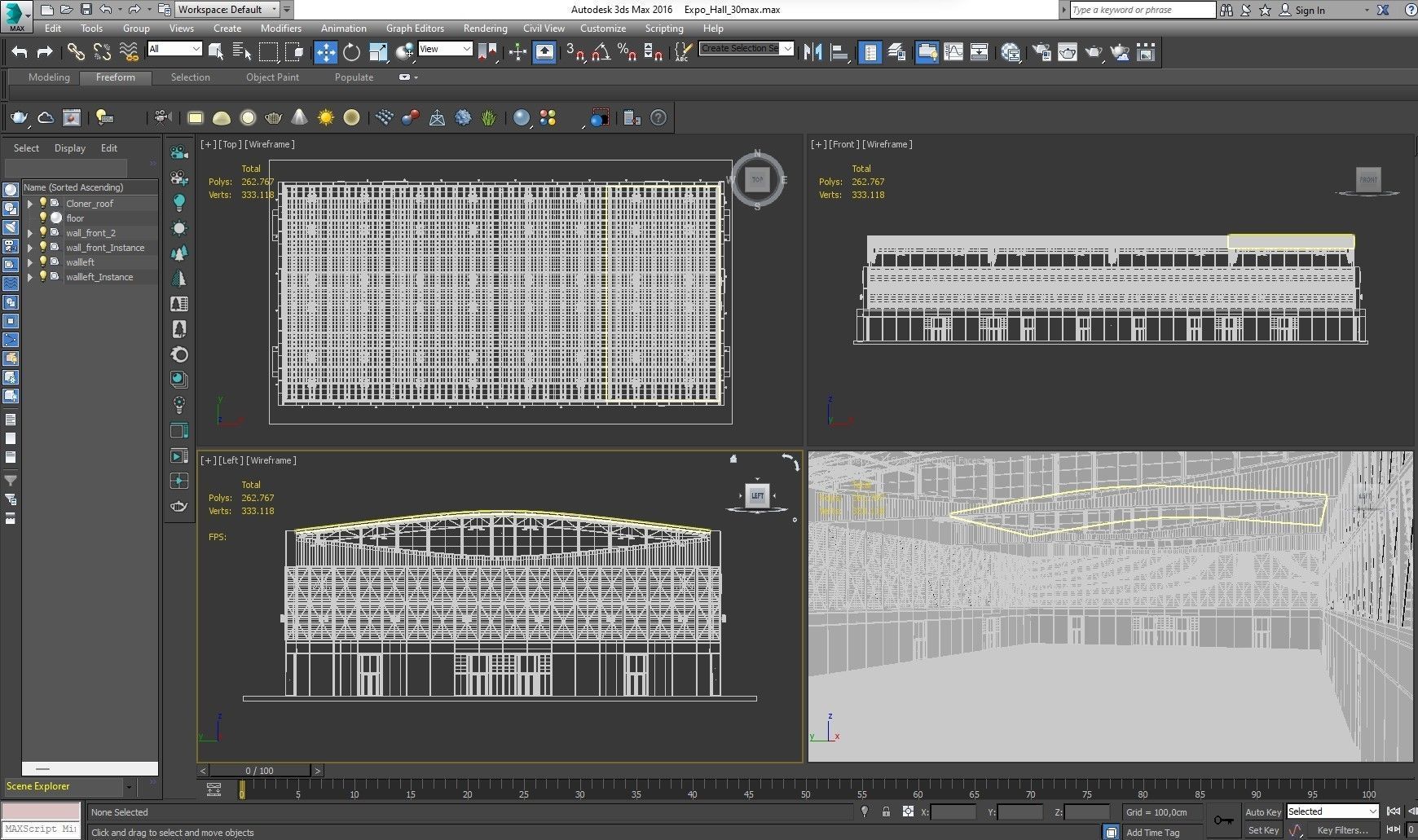Click the sun light icon in toolbar
The image size is (1418, 840).
(326, 118)
